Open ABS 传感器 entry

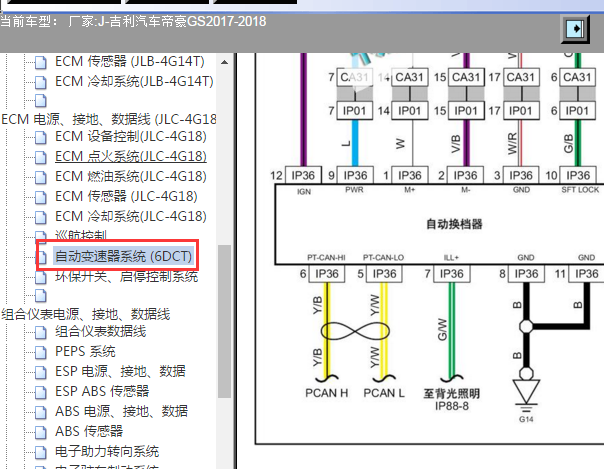coord(89,431)
